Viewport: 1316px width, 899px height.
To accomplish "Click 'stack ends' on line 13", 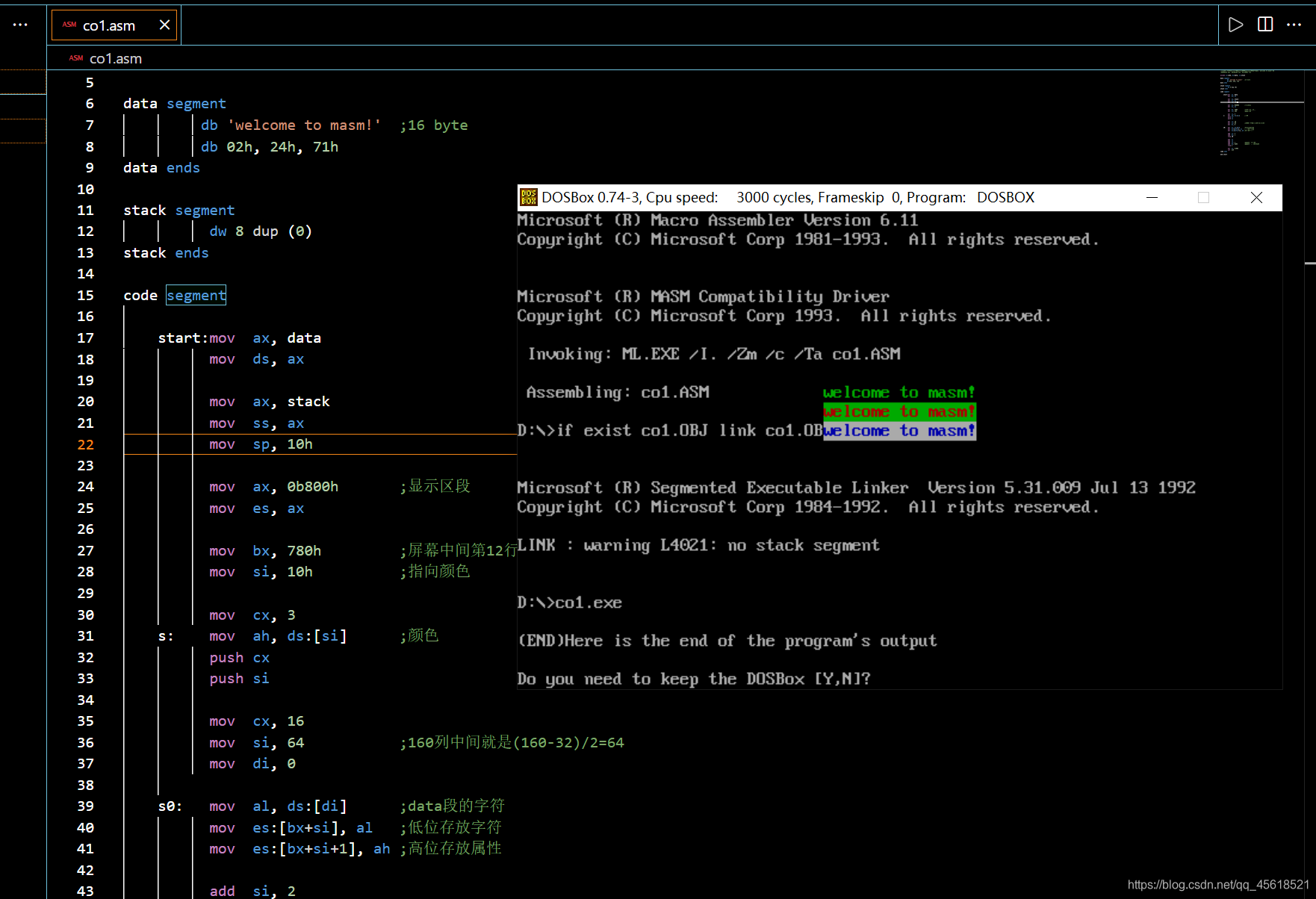I will pyautogui.click(x=166, y=253).
